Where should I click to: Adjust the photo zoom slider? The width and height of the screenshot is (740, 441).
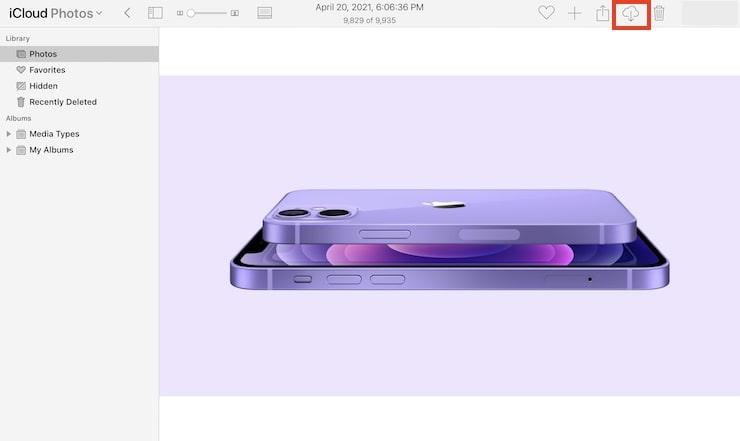click(207, 13)
